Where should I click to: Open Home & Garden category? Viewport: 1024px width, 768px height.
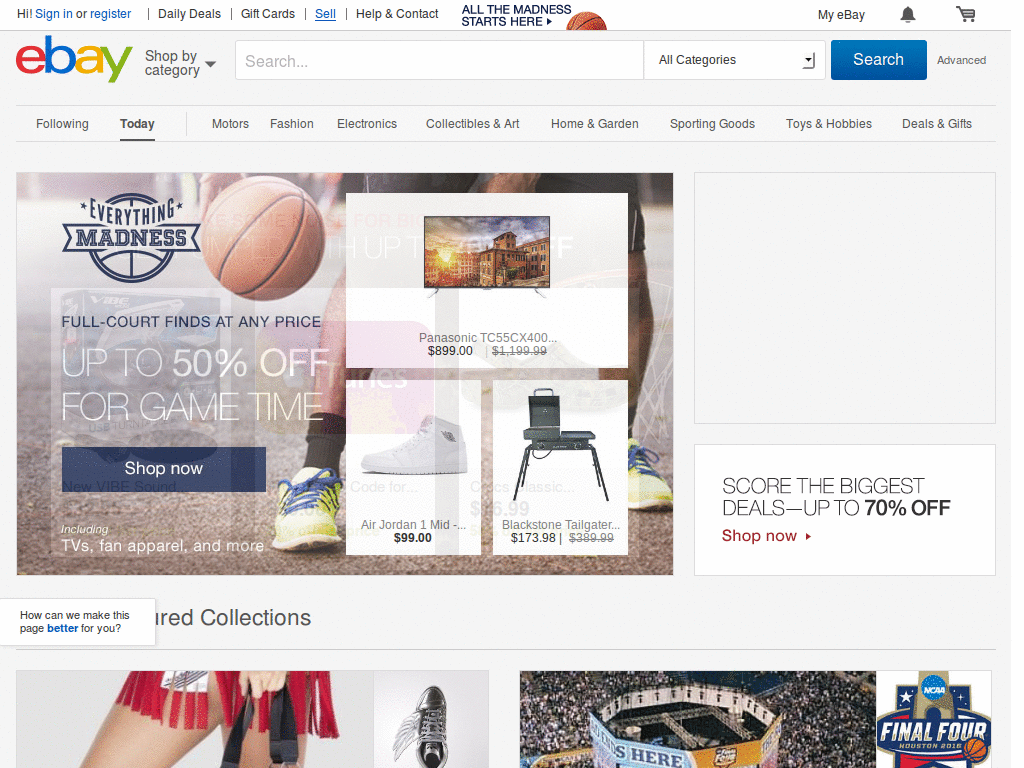point(594,123)
